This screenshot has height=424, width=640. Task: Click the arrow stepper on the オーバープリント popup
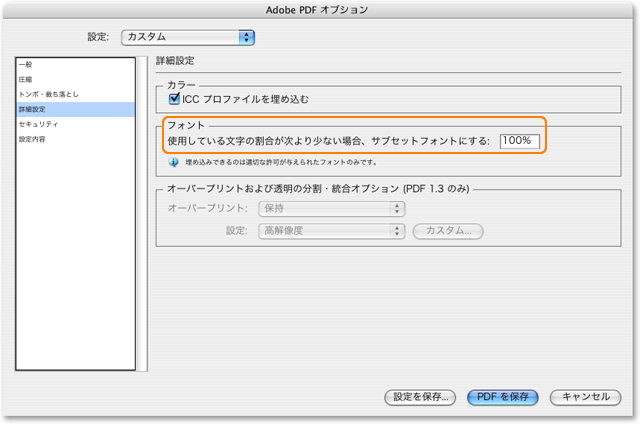pyautogui.click(x=397, y=209)
